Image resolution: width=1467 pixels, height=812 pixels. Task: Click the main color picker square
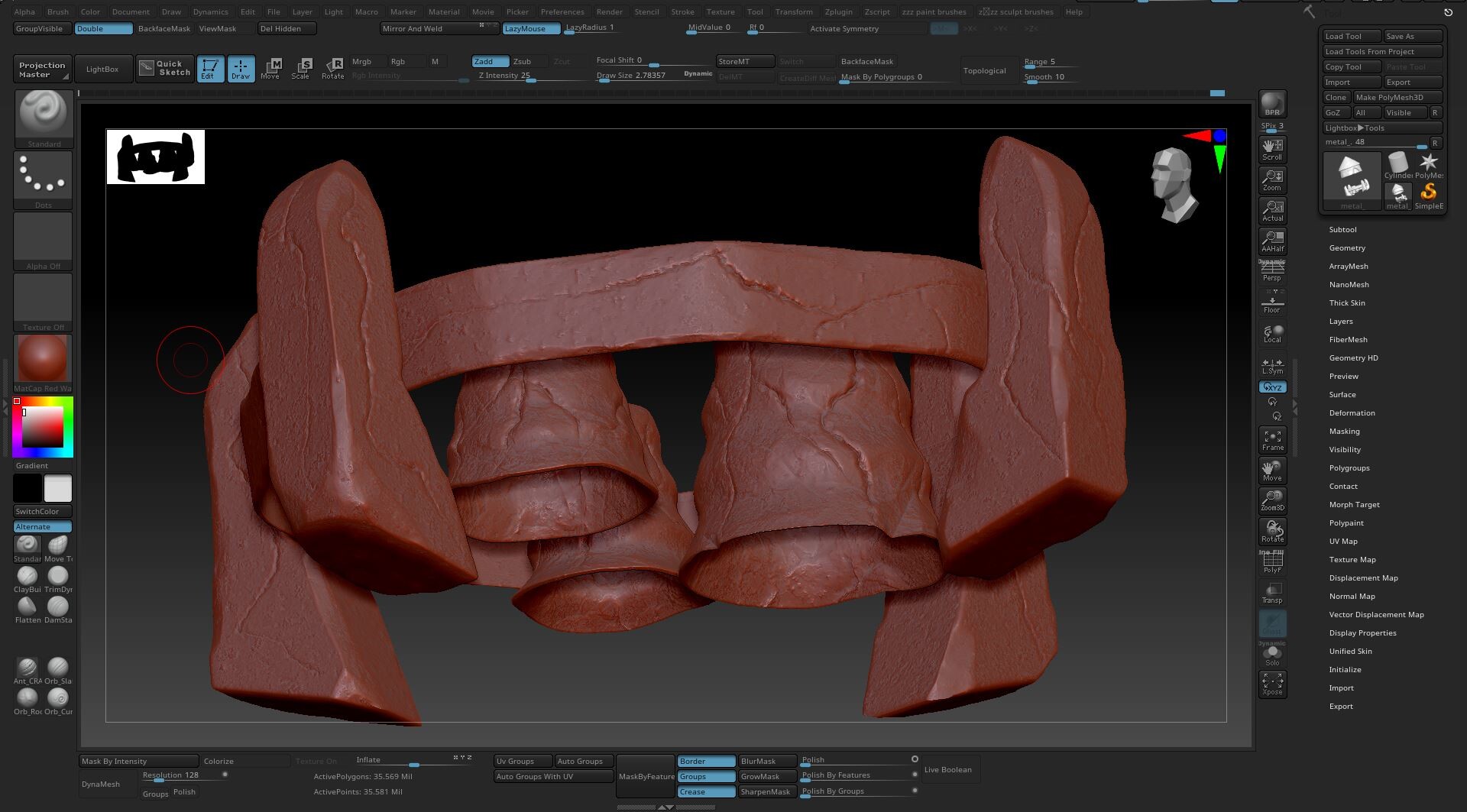[43, 427]
